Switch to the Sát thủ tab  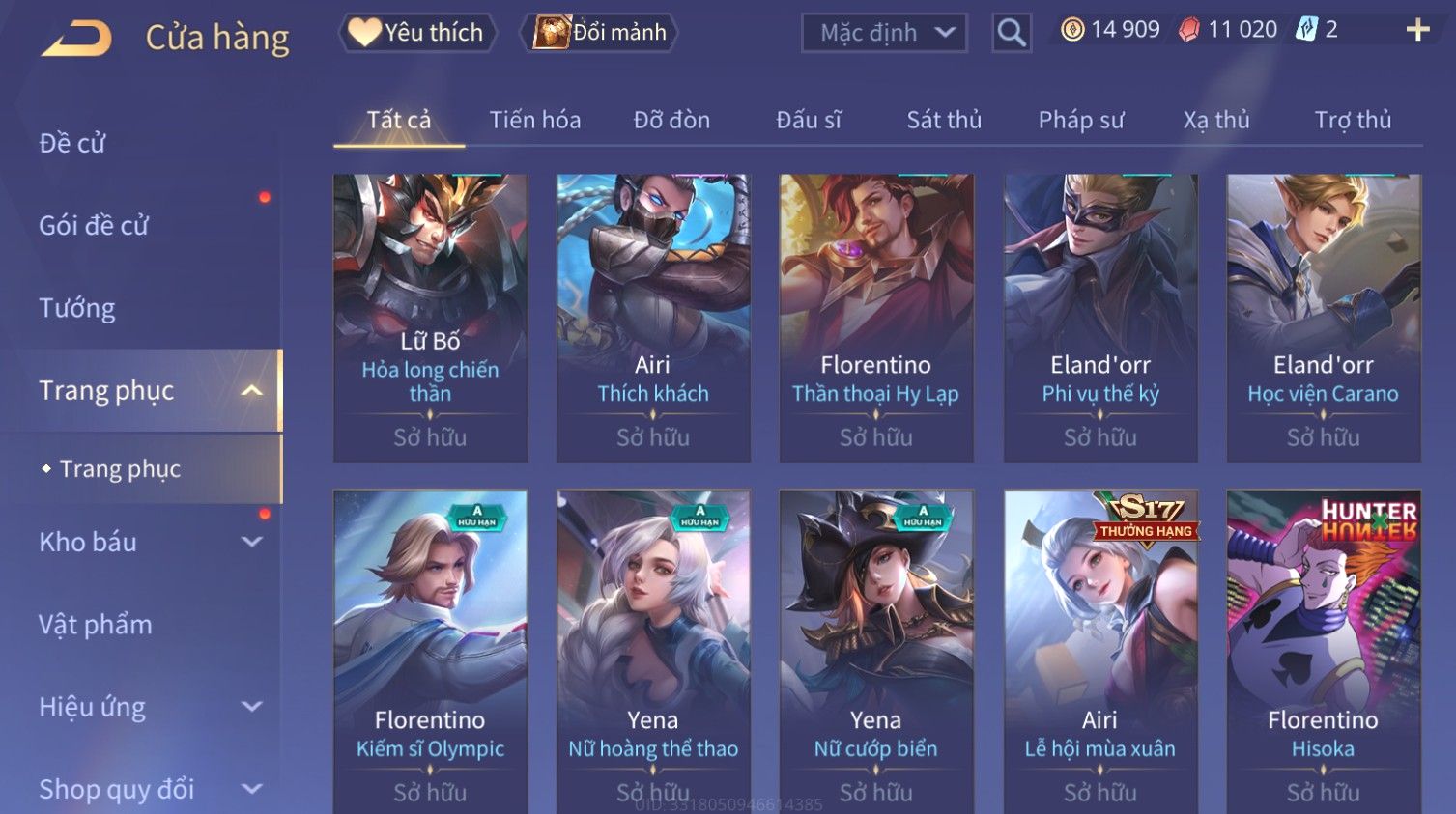point(944,120)
